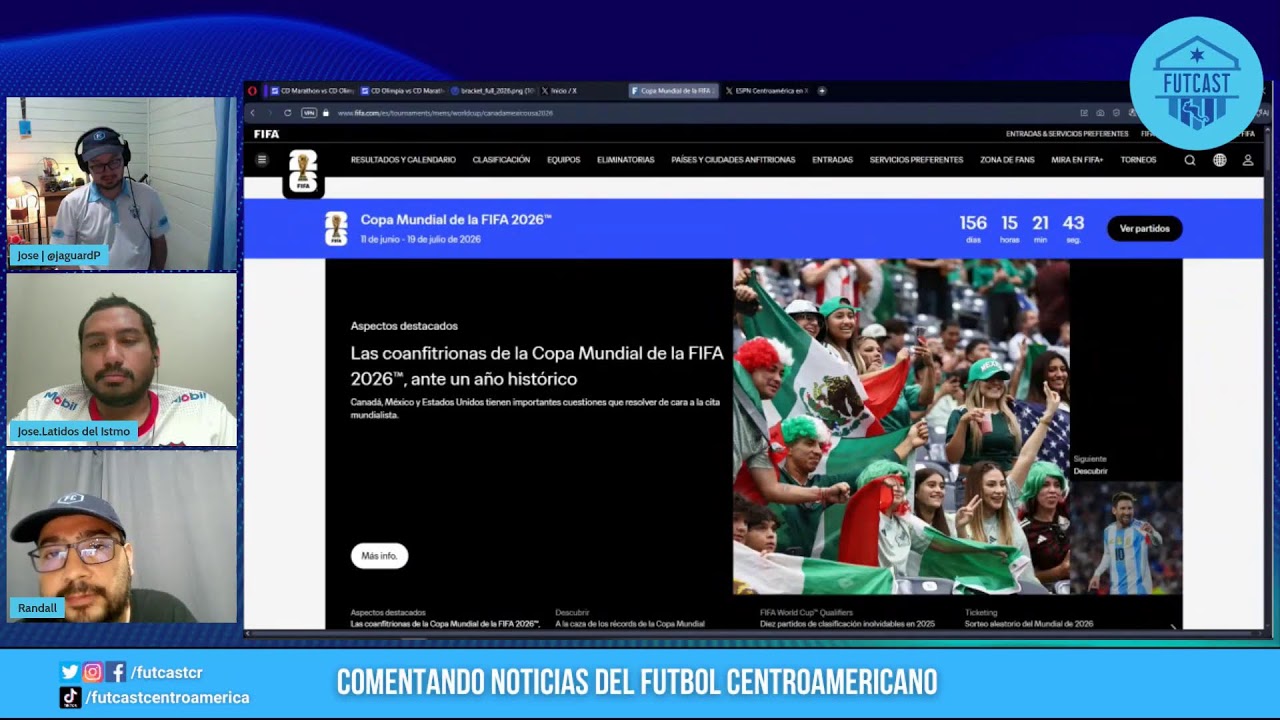Open the Clasificación menu item
This screenshot has height=720, width=1280.
point(501,160)
